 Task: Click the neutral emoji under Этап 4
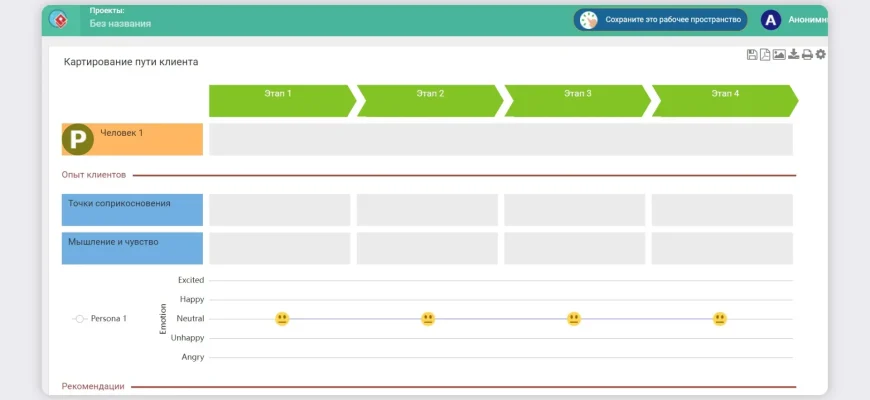(720, 319)
